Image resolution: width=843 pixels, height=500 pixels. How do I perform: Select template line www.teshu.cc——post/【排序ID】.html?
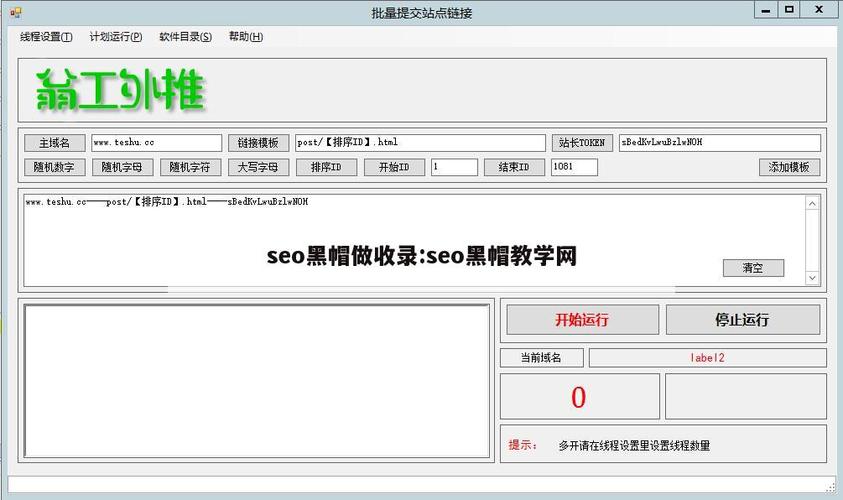click(167, 202)
